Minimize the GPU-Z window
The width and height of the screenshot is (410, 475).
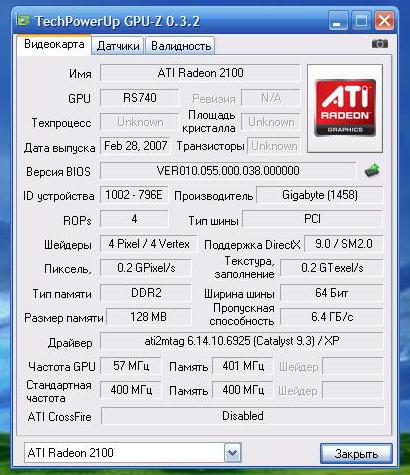tap(338, 21)
